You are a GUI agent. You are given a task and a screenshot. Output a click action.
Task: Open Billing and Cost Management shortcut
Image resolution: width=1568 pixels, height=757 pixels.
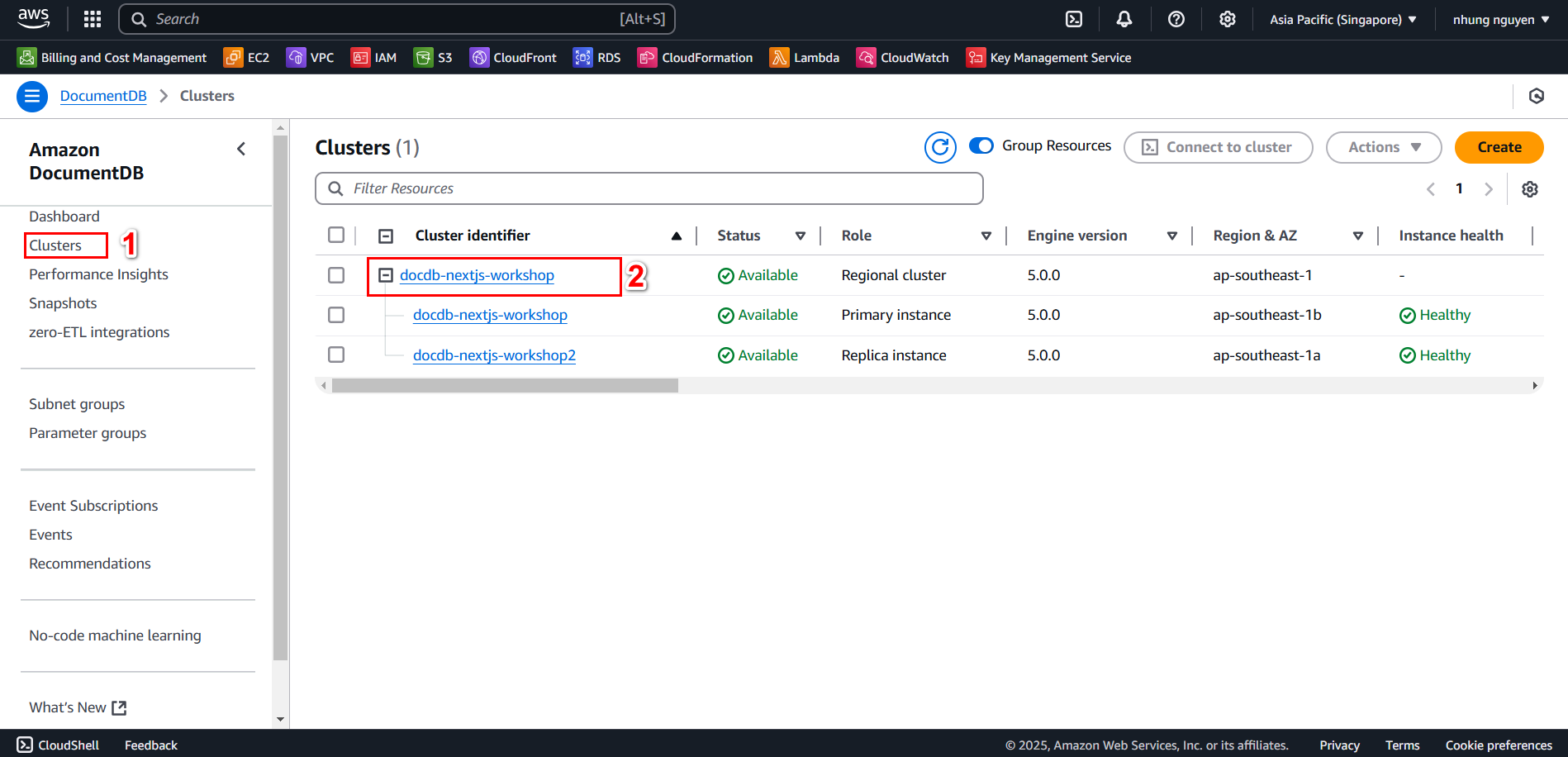click(x=112, y=57)
